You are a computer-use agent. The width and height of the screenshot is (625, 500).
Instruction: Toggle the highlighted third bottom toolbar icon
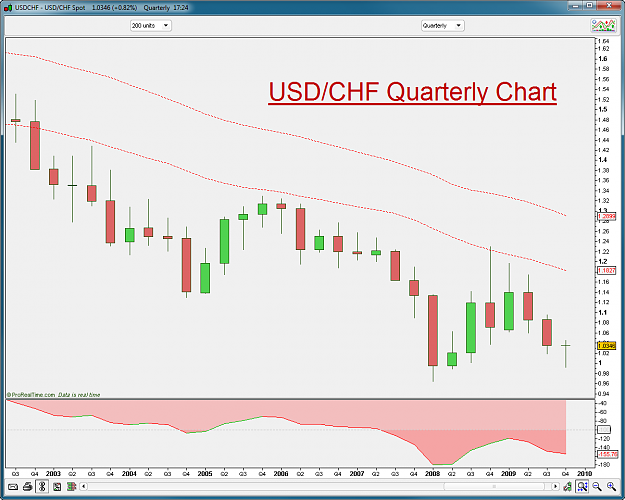[x=42, y=486]
